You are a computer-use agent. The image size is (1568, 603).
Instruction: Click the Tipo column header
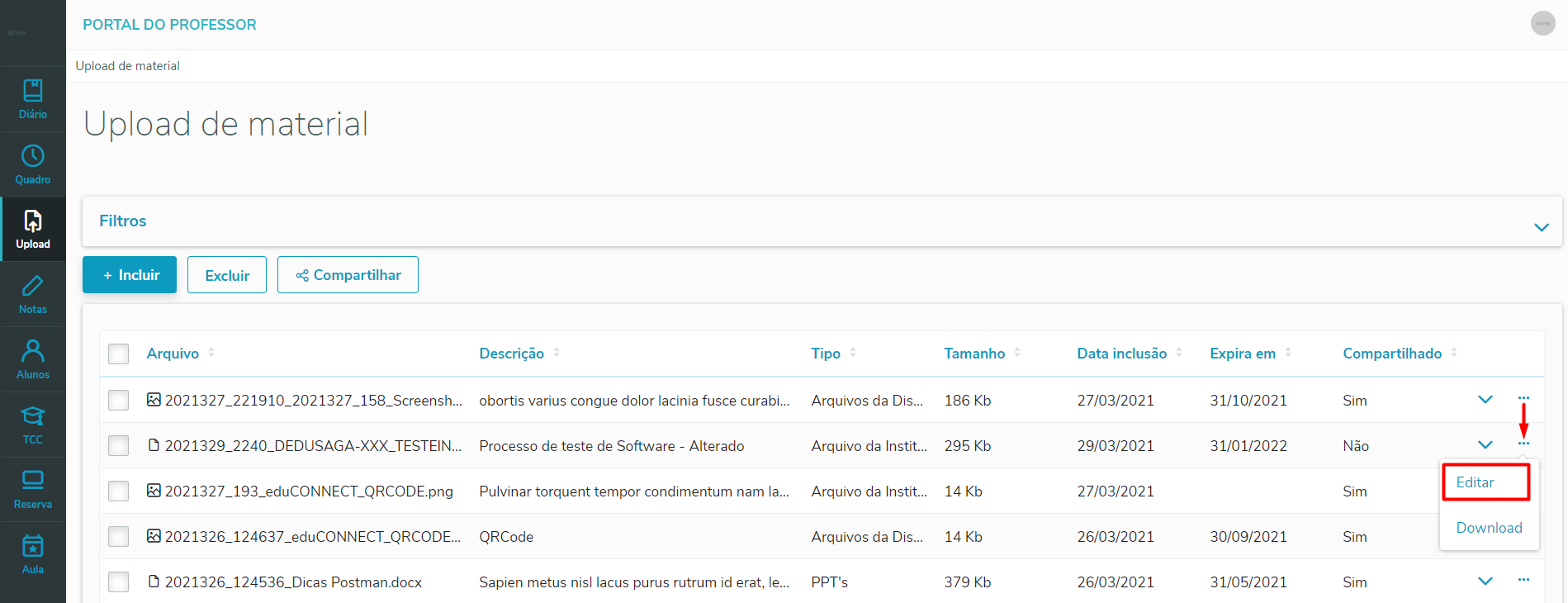tap(826, 354)
